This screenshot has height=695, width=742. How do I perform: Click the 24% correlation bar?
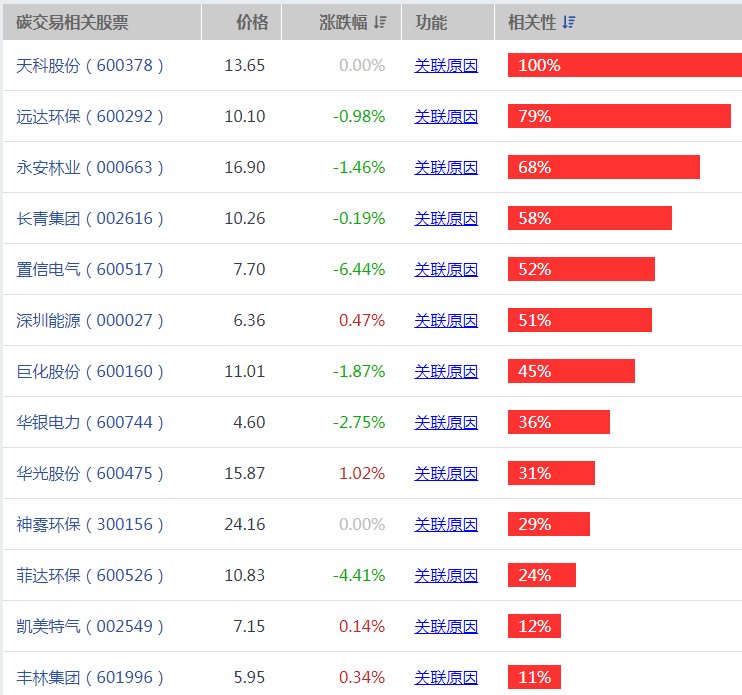pyautogui.click(x=542, y=575)
